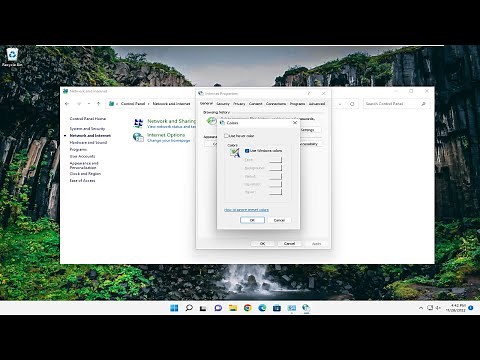This screenshot has height=360, width=480.
Task: Click the Internet Options globe icon
Action: point(138,137)
